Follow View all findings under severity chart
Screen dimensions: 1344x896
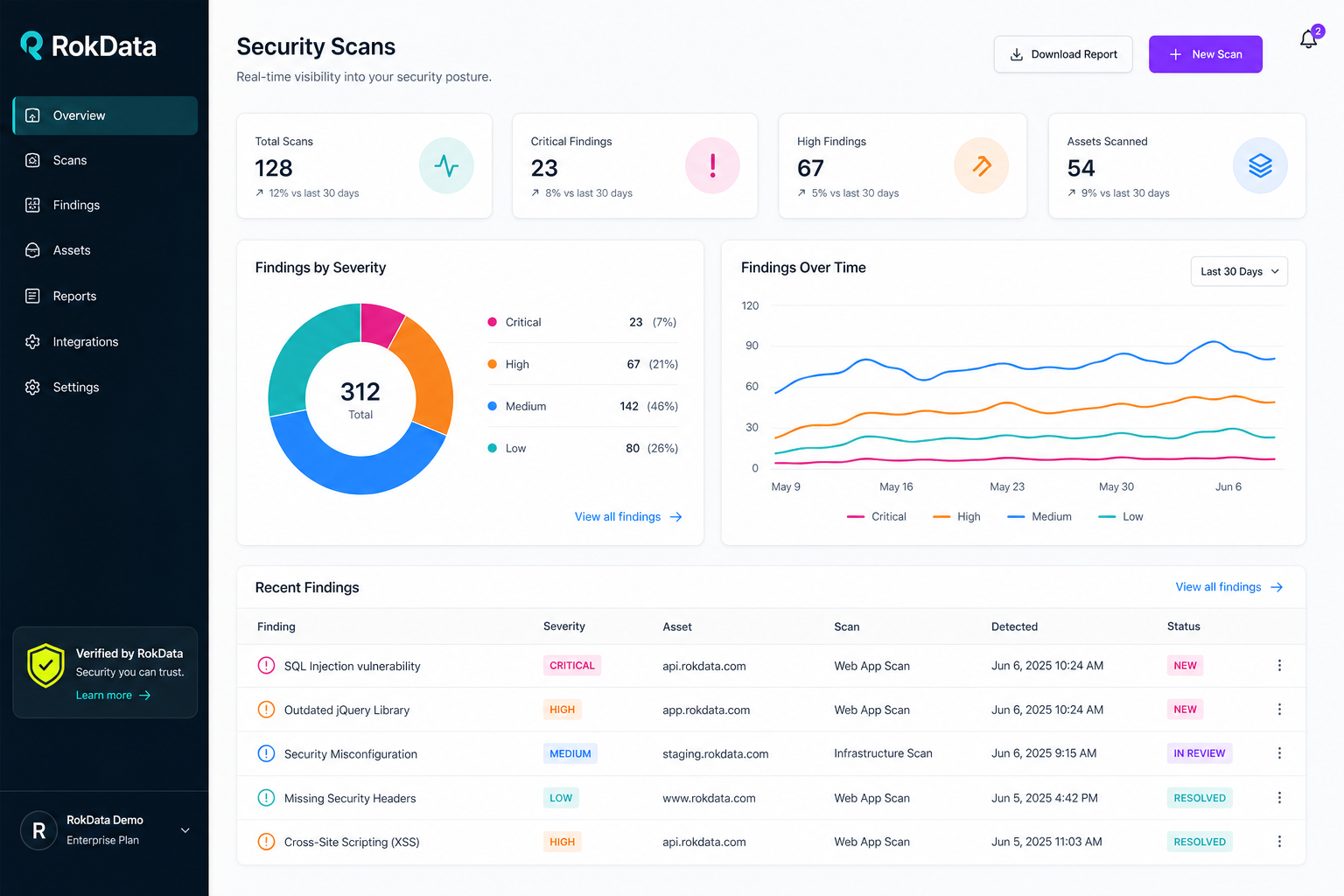628,517
